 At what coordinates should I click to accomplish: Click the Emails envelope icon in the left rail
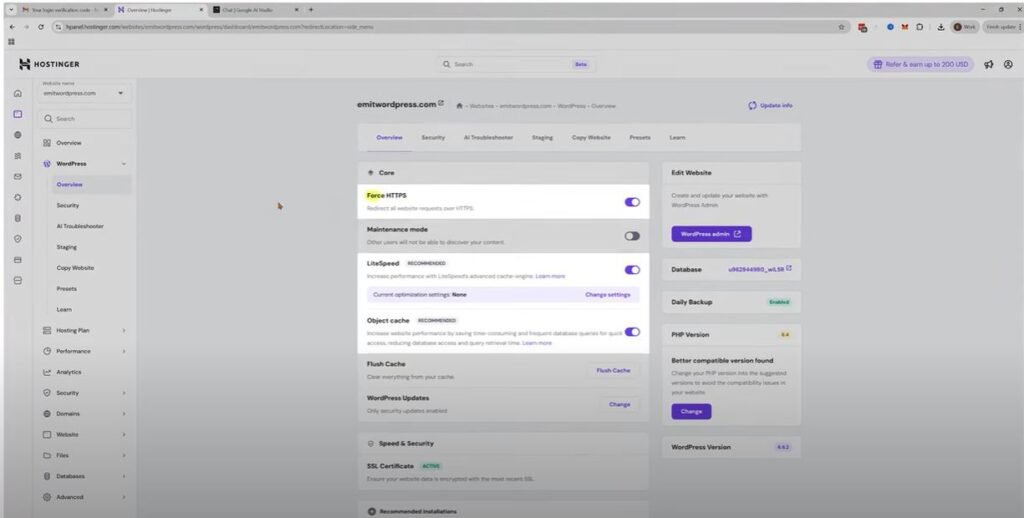(18, 176)
